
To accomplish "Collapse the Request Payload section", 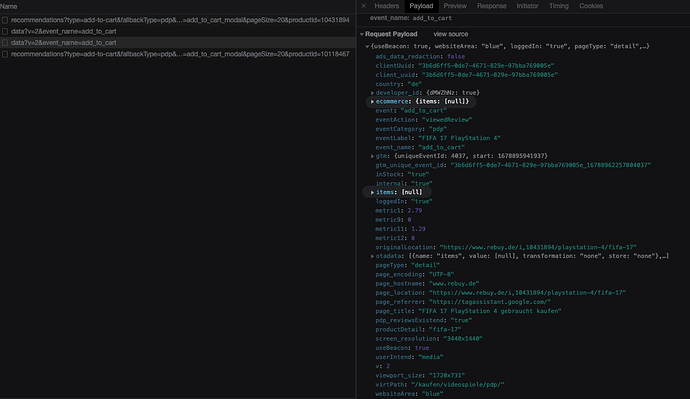I will (362, 34).
